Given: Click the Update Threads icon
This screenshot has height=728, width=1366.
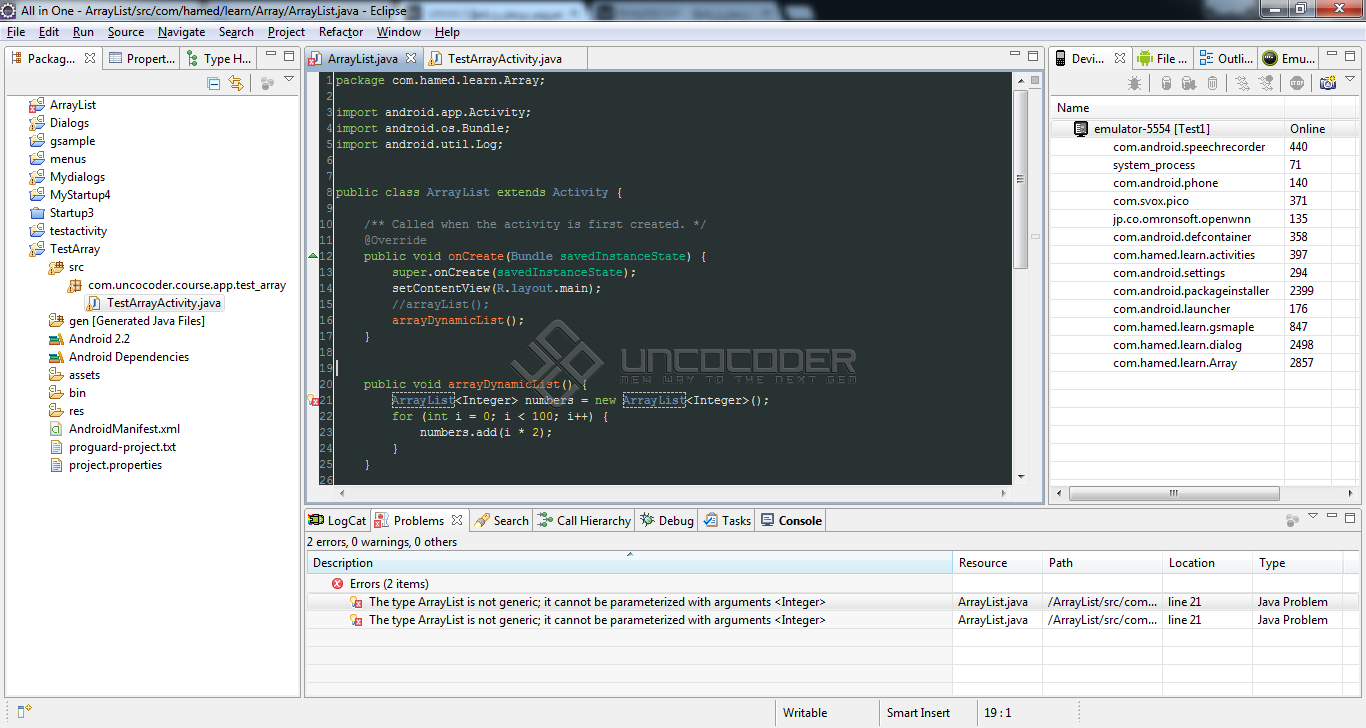Looking at the screenshot, I should (1242, 84).
